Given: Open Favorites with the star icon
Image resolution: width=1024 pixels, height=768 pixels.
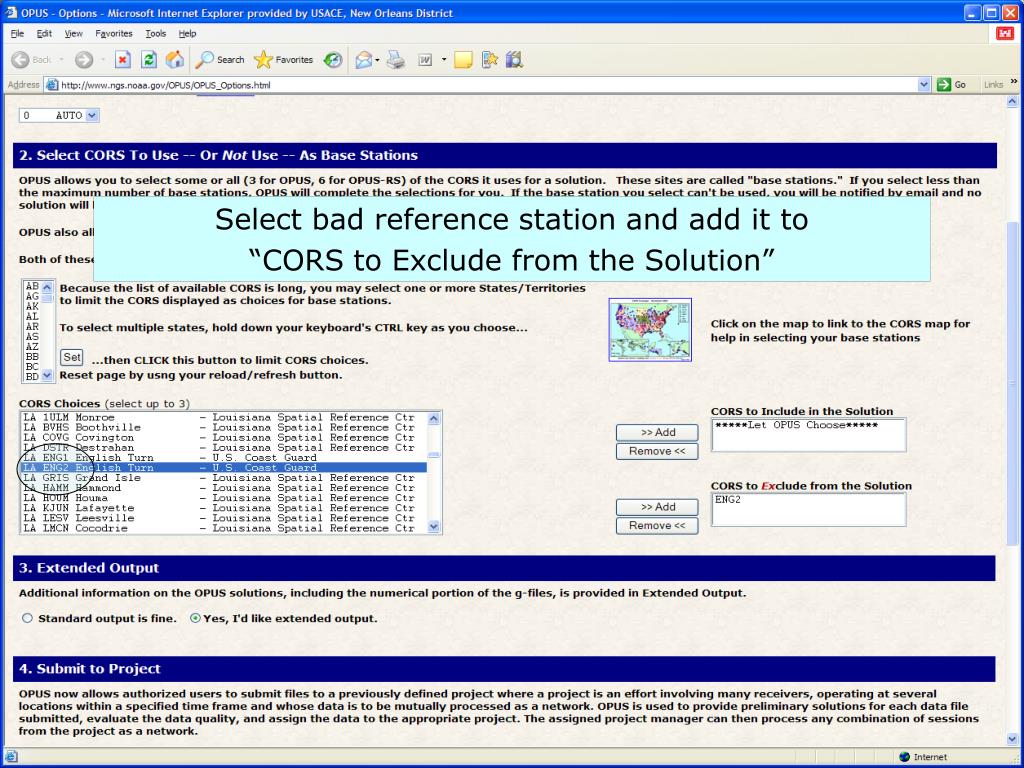Looking at the screenshot, I should (x=284, y=60).
